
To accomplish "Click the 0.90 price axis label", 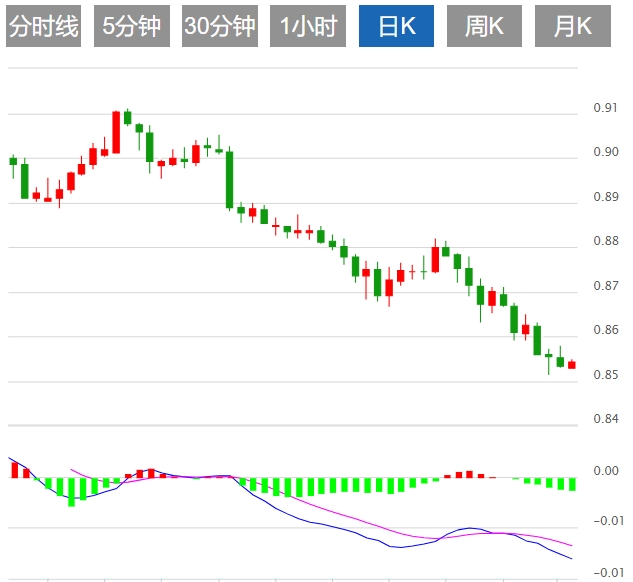I will (606, 152).
